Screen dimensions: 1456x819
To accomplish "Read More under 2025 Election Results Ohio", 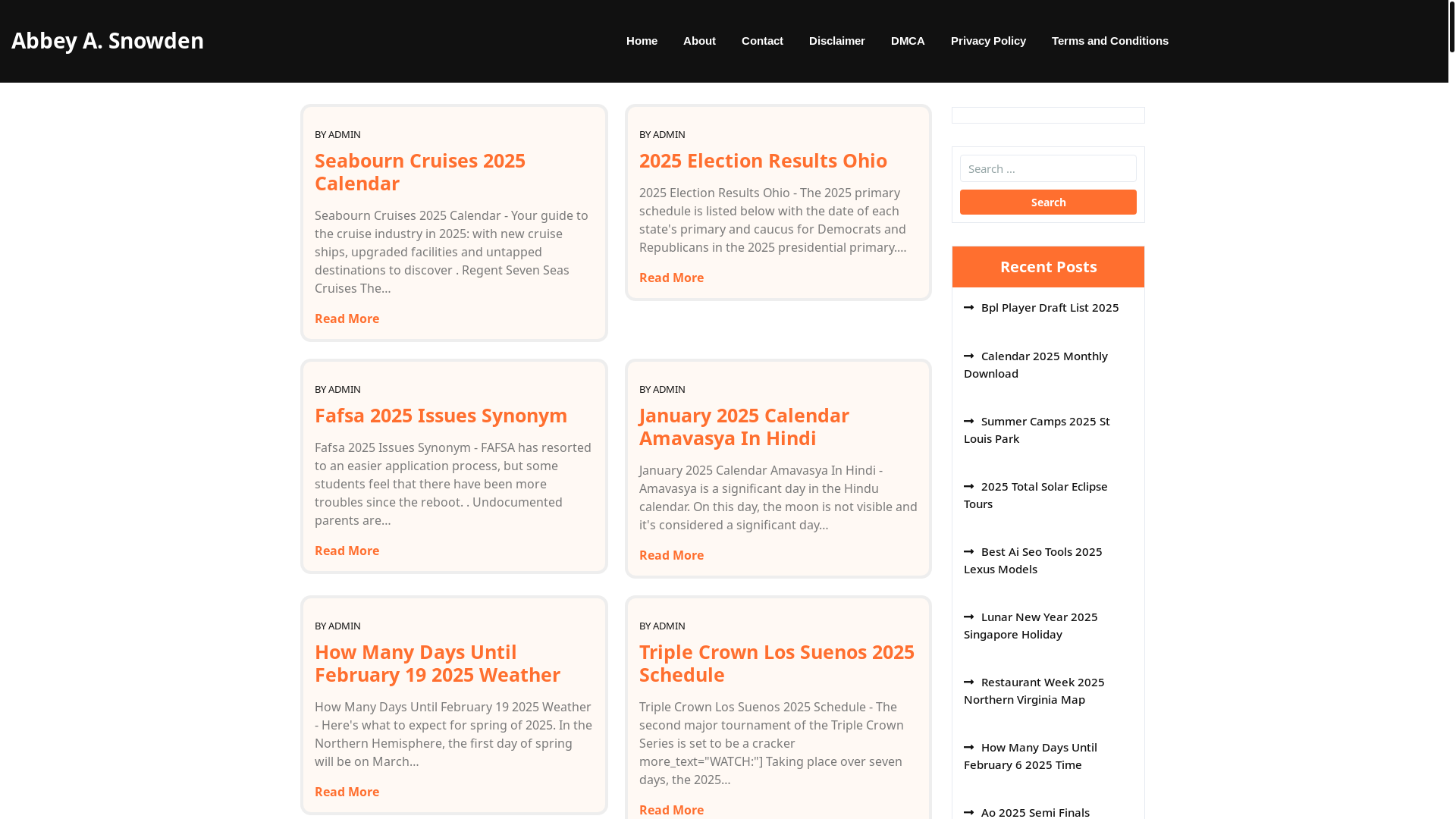I will click(671, 278).
